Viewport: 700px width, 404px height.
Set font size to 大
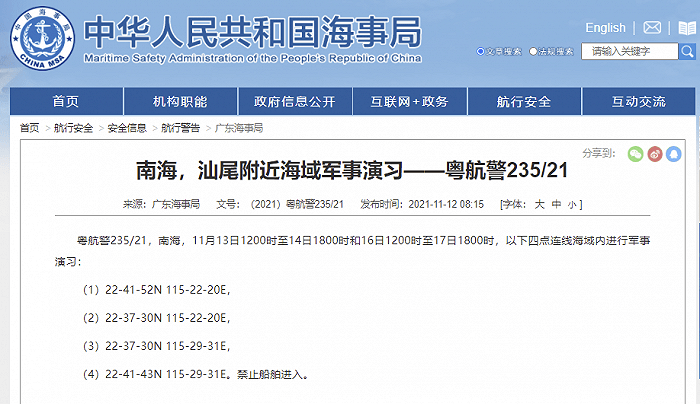pos(540,204)
